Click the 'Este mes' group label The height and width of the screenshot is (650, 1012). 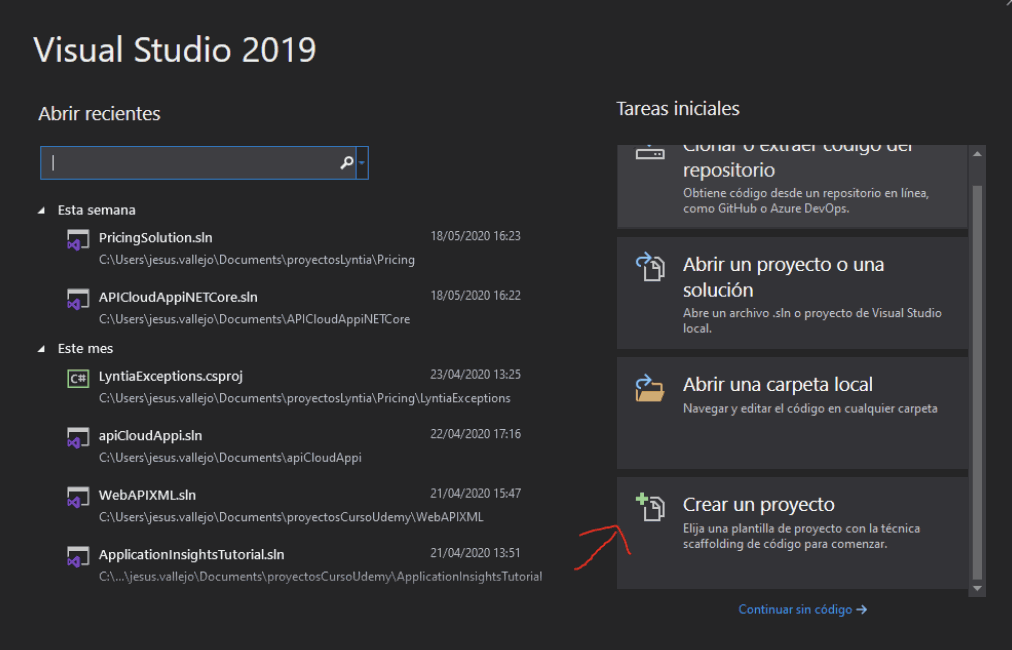tap(85, 349)
